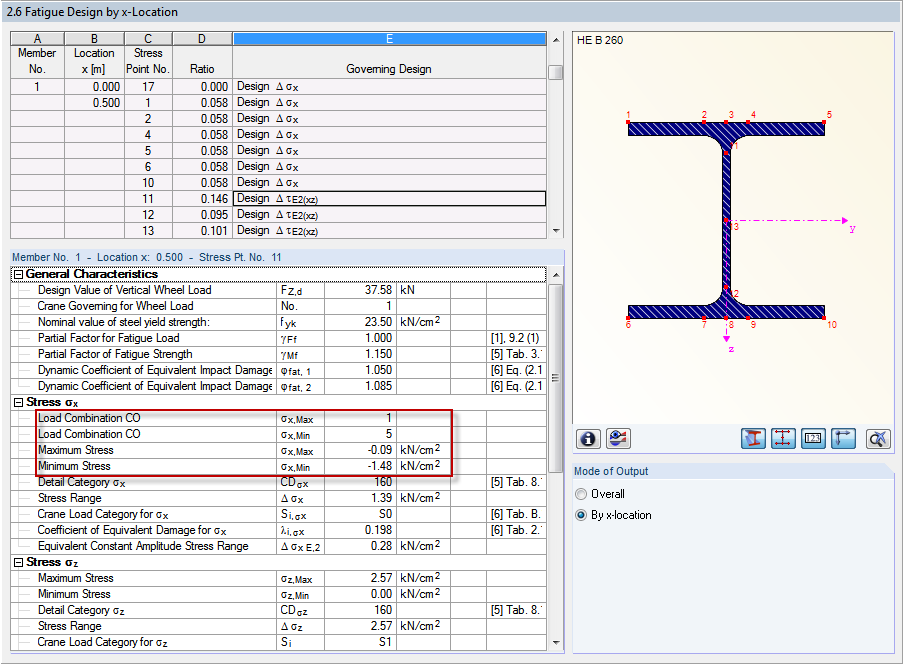This screenshot has width=904, height=665.
Task: Click ratio value 0.146
Action: point(202,199)
